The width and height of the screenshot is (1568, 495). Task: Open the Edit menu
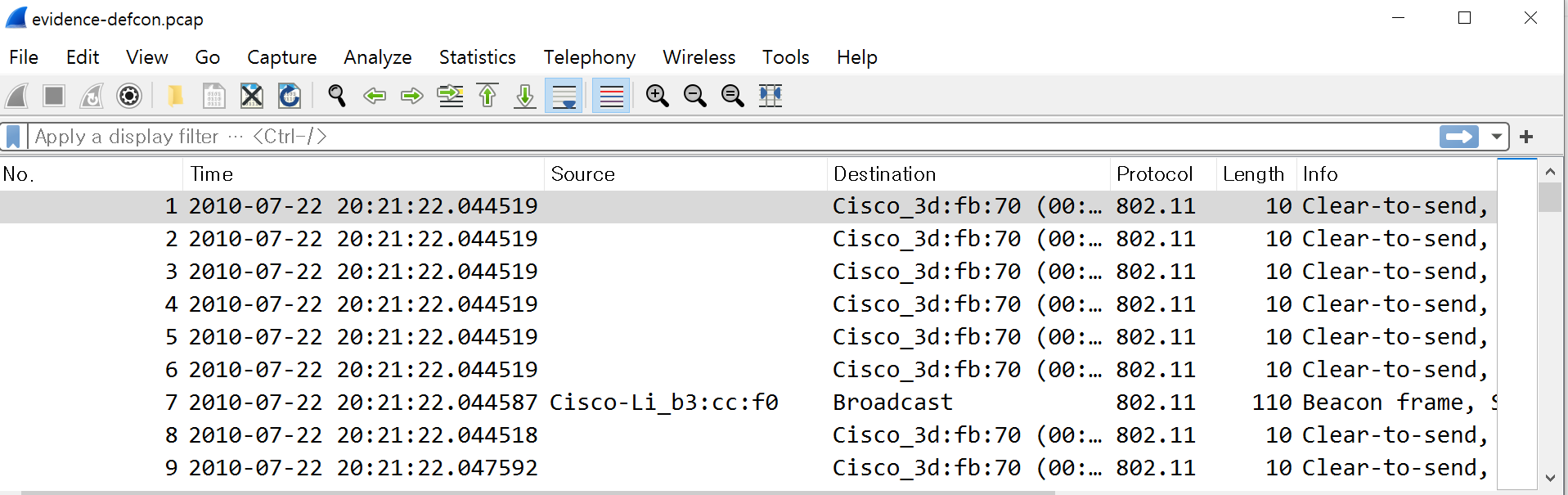pyautogui.click(x=83, y=57)
